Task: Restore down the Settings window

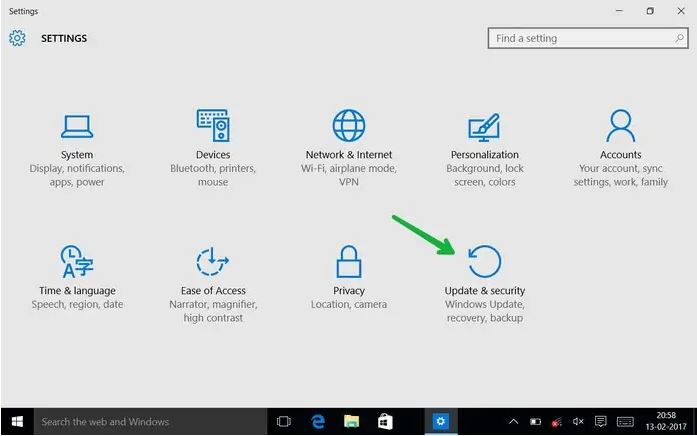Action: click(650, 11)
